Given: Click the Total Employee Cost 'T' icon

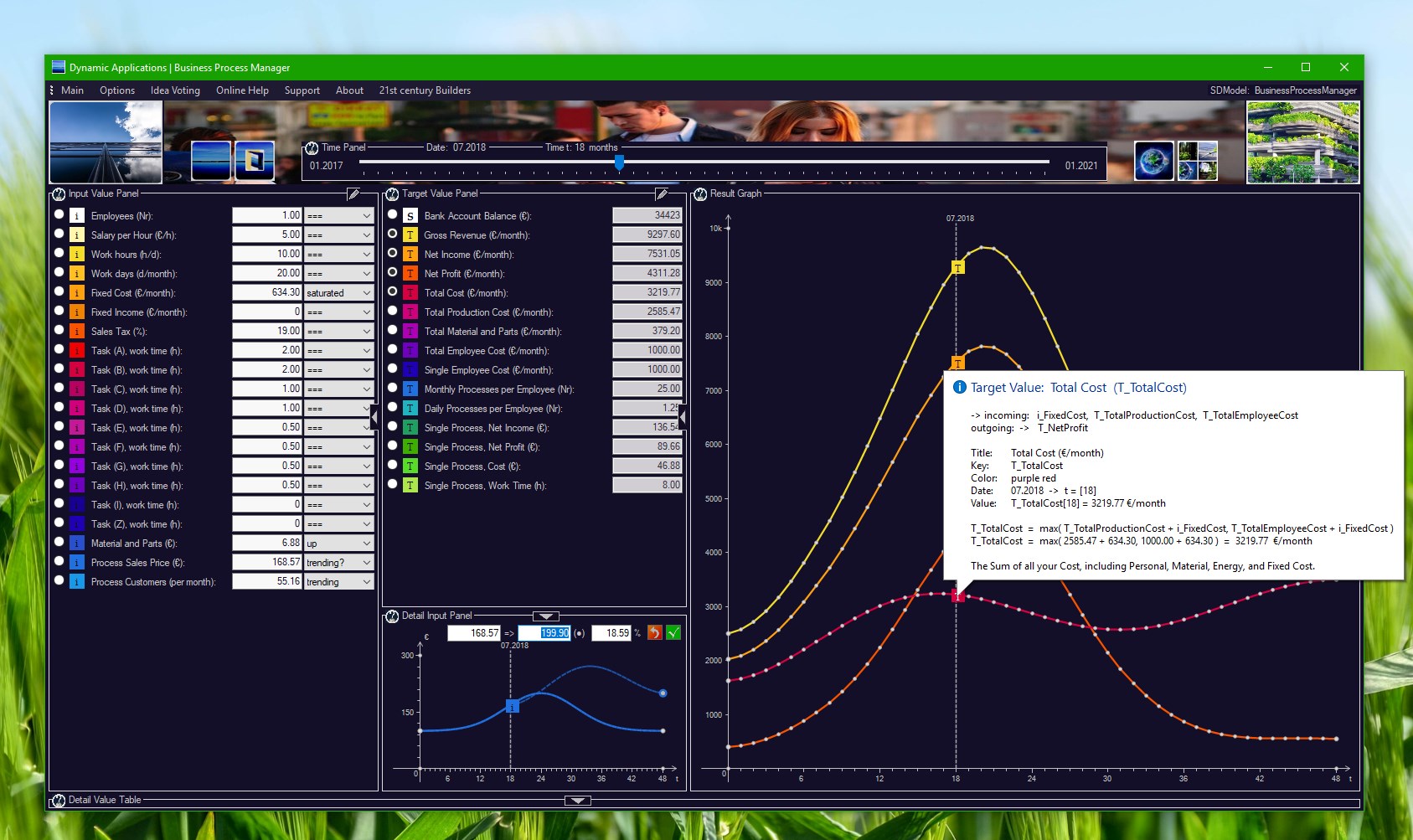Looking at the screenshot, I should click(410, 351).
